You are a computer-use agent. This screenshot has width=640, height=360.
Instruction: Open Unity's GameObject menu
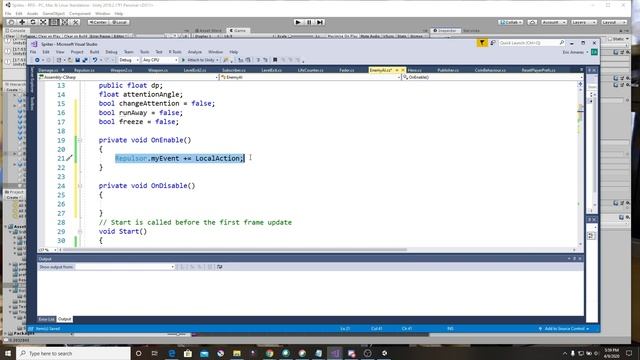click(53, 13)
